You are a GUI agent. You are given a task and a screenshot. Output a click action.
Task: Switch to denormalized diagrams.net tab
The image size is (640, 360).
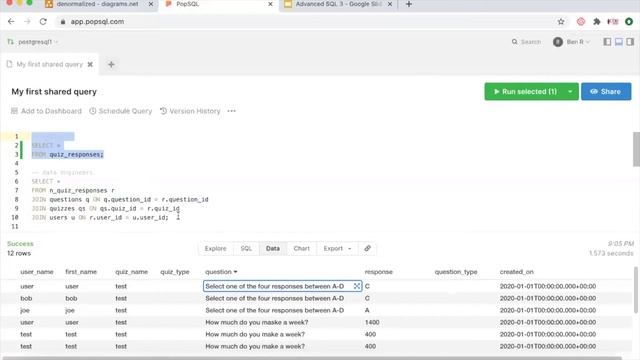click(x=97, y=4)
